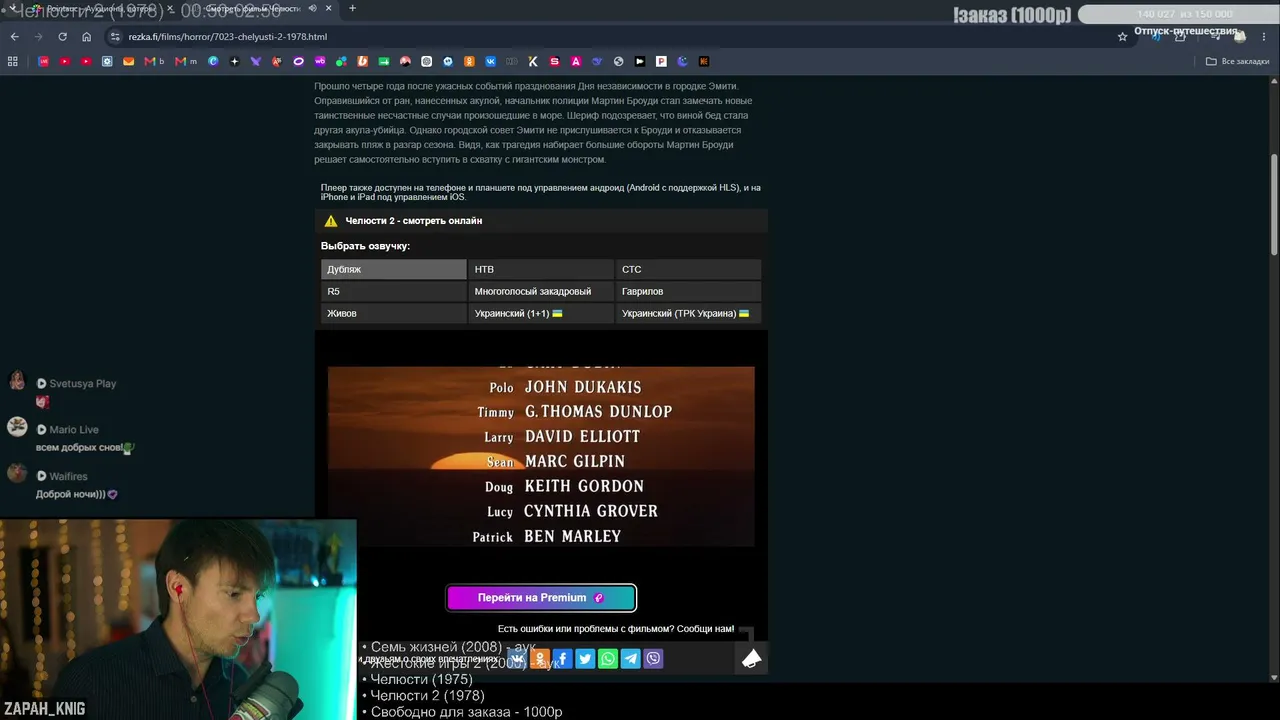Click the warning icon beside Челюсти 2 title

click(x=331, y=221)
